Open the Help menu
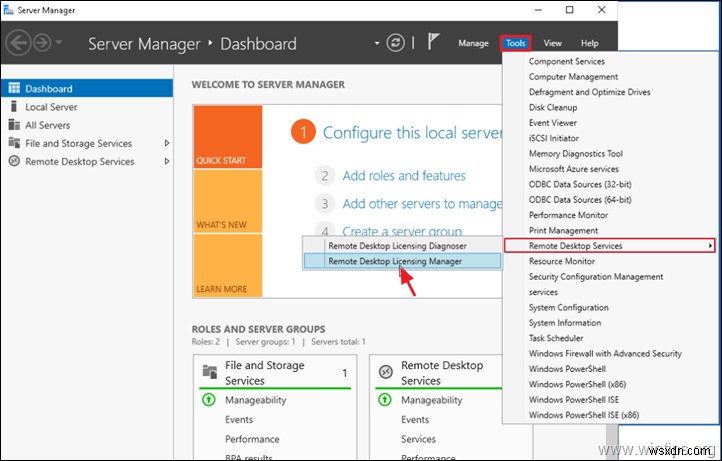 589,43
